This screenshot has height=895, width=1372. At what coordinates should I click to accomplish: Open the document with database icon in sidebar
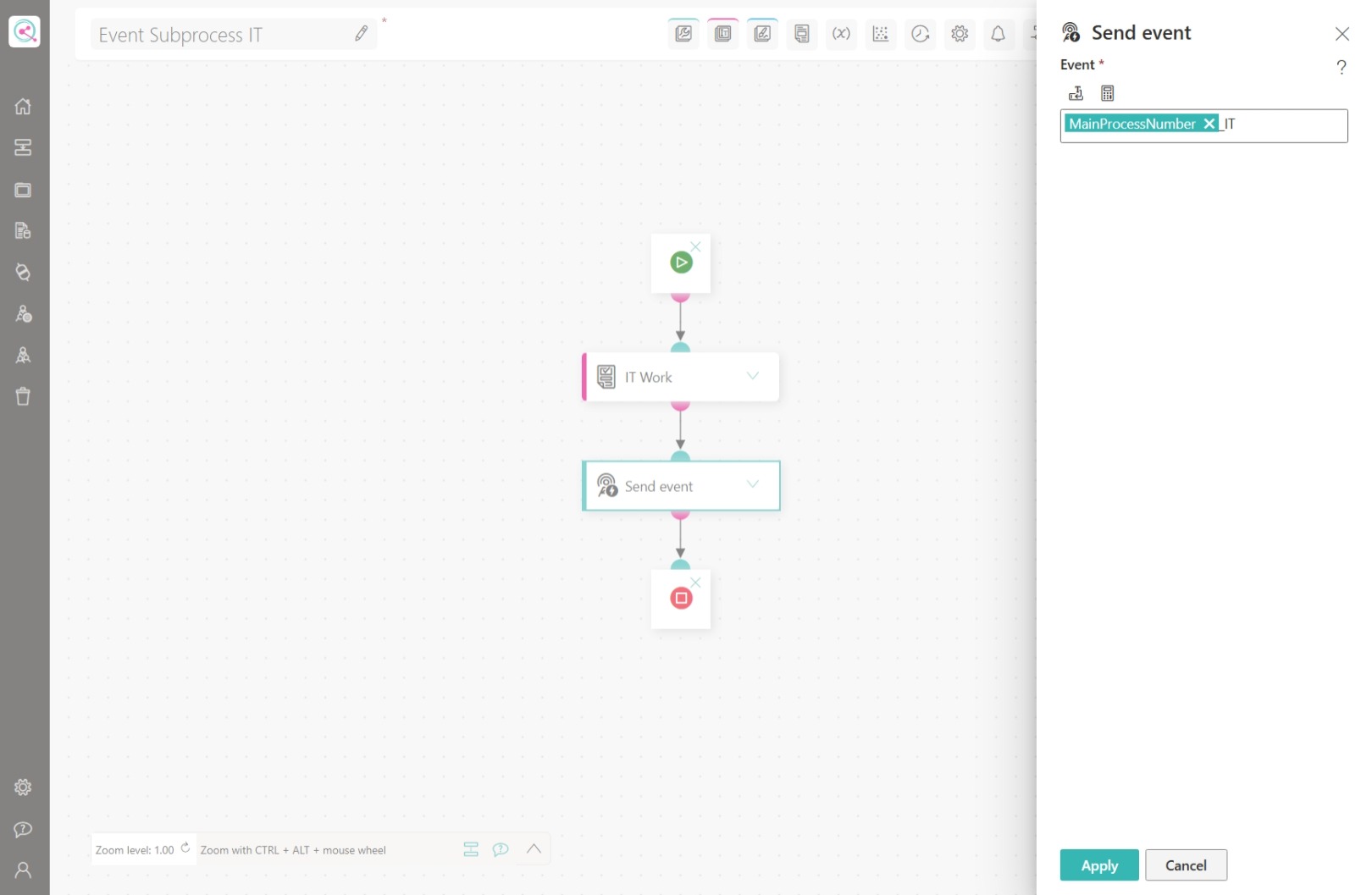(x=23, y=230)
